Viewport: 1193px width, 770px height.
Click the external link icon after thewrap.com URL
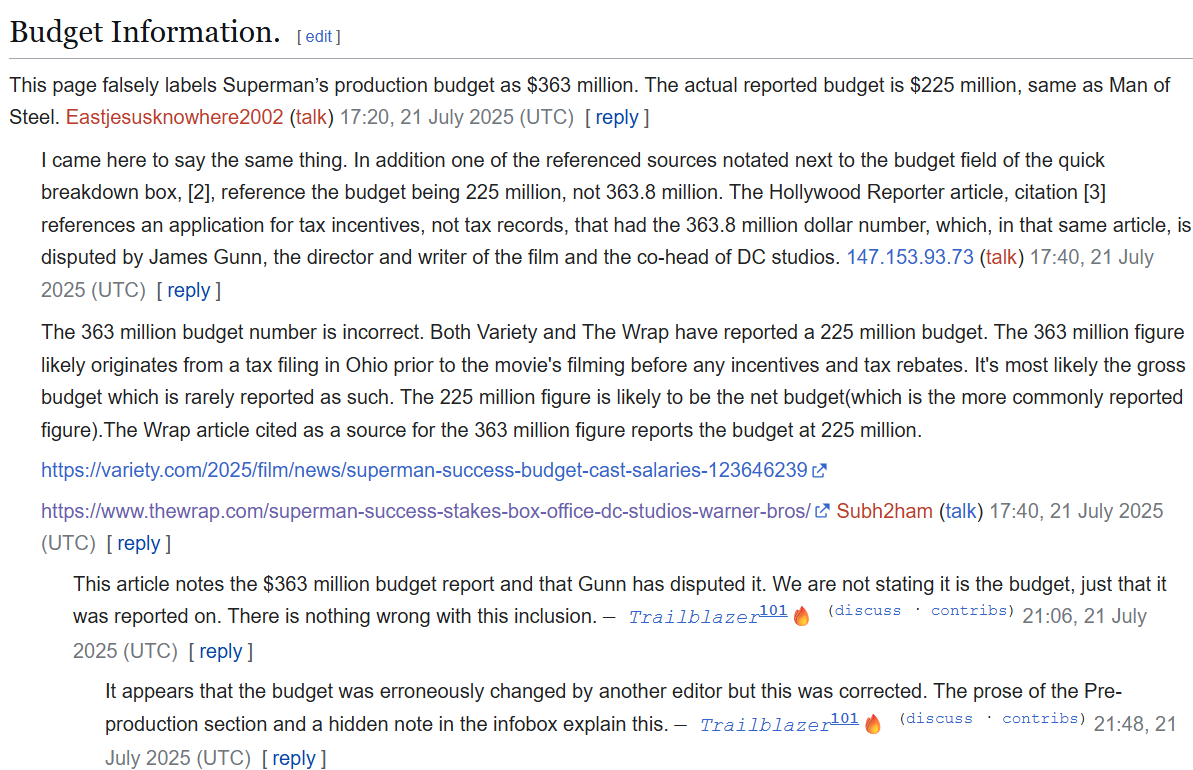pos(822,511)
